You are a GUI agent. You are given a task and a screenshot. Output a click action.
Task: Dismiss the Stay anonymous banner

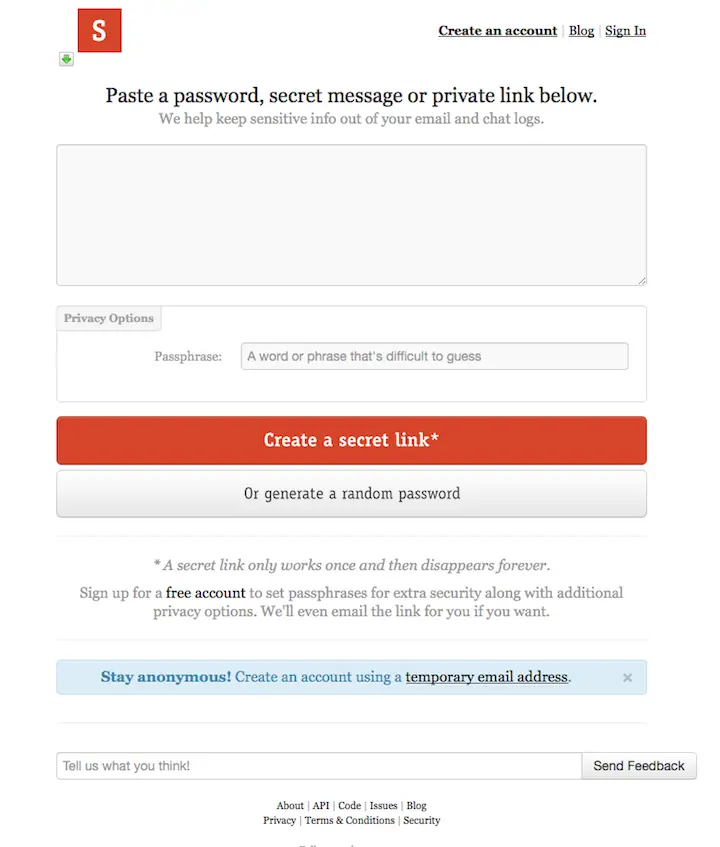pyautogui.click(x=627, y=677)
